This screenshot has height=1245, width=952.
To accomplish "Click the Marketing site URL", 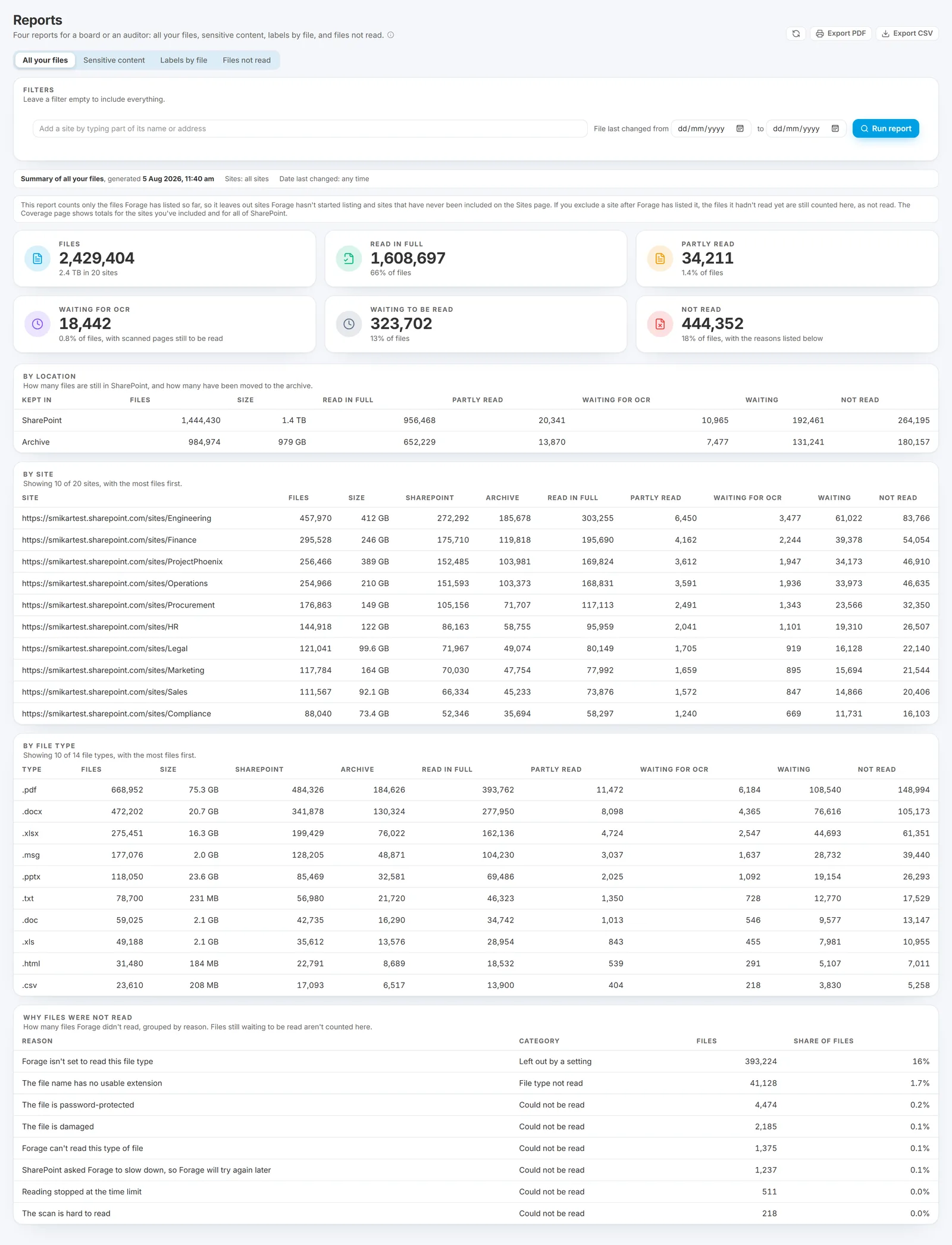I will (x=113, y=670).
